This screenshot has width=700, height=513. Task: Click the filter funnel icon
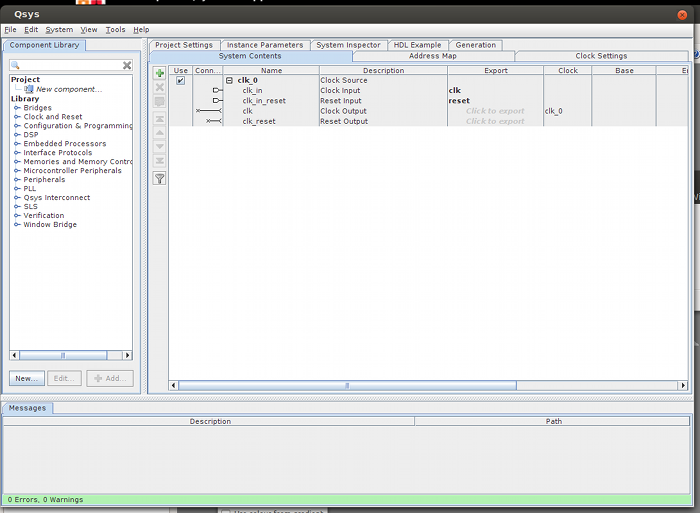point(159,178)
